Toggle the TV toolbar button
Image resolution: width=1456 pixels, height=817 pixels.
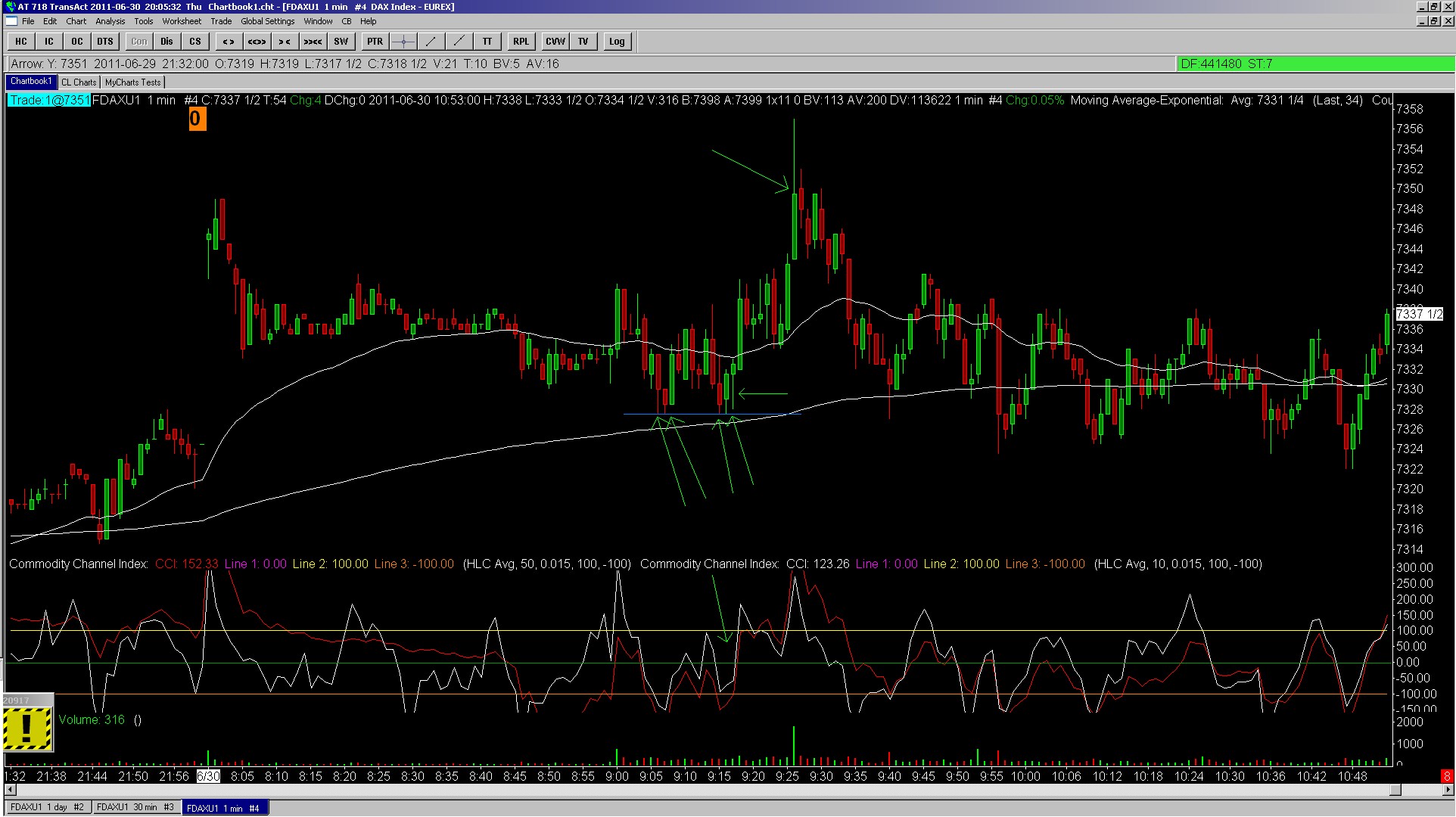583,42
